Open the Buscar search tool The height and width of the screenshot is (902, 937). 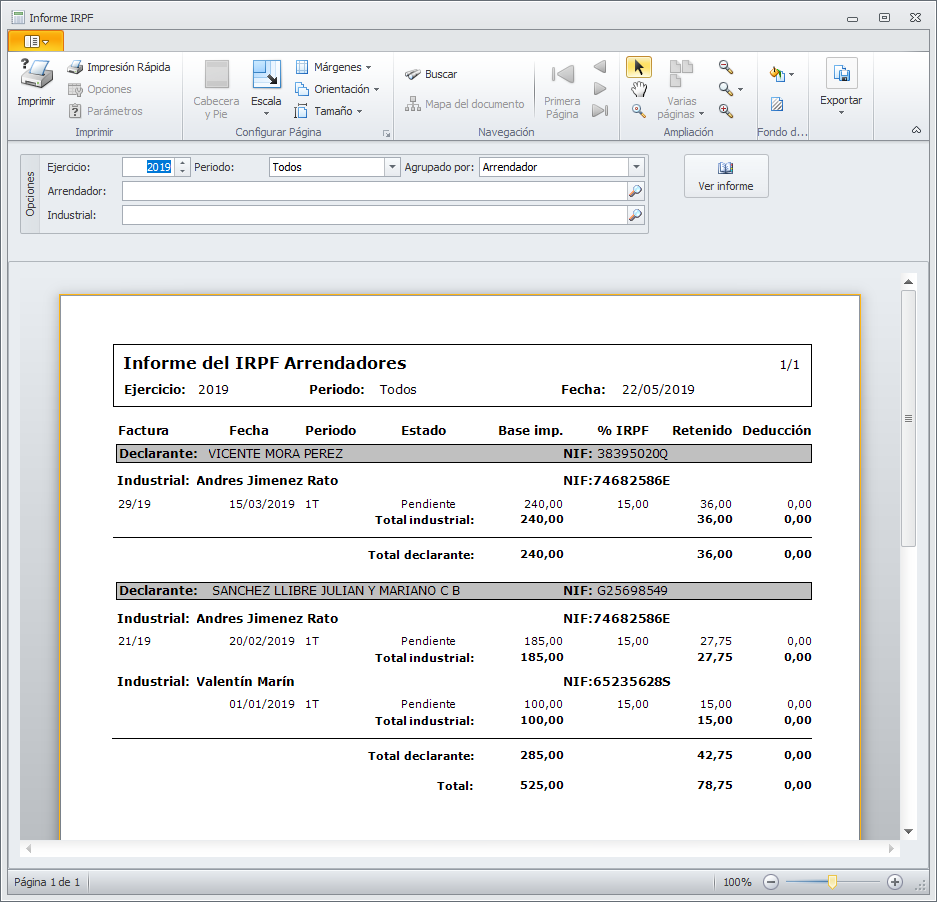[431, 74]
